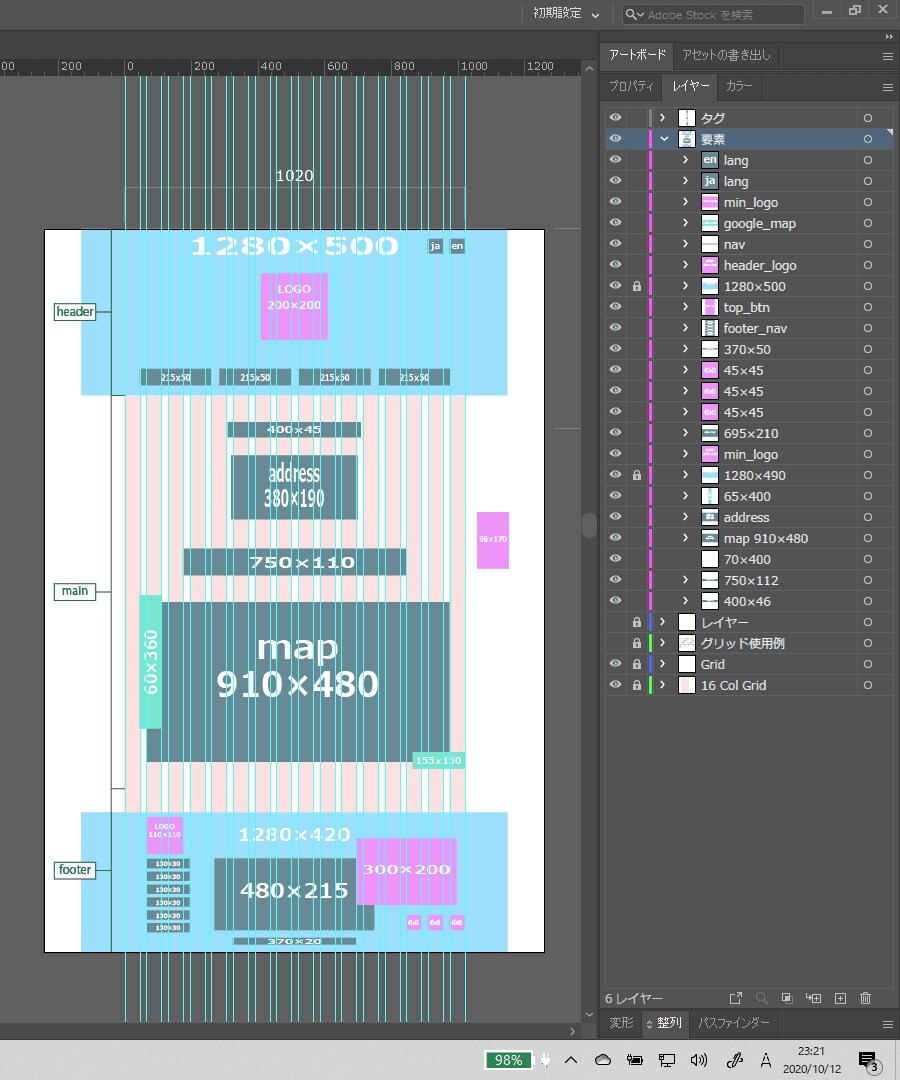This screenshot has height=1080, width=900.
Task: Click the lock icon on the 1280×490 layer
Action: [x=637, y=475]
